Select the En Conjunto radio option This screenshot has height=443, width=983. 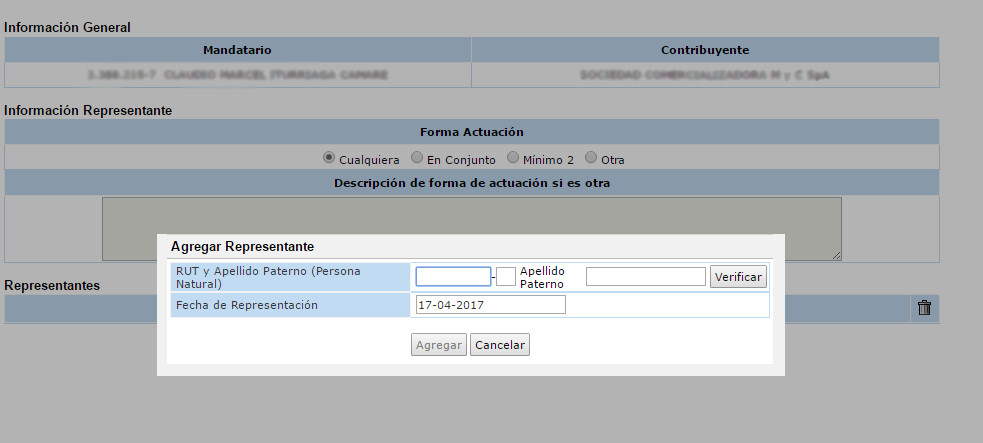416,158
